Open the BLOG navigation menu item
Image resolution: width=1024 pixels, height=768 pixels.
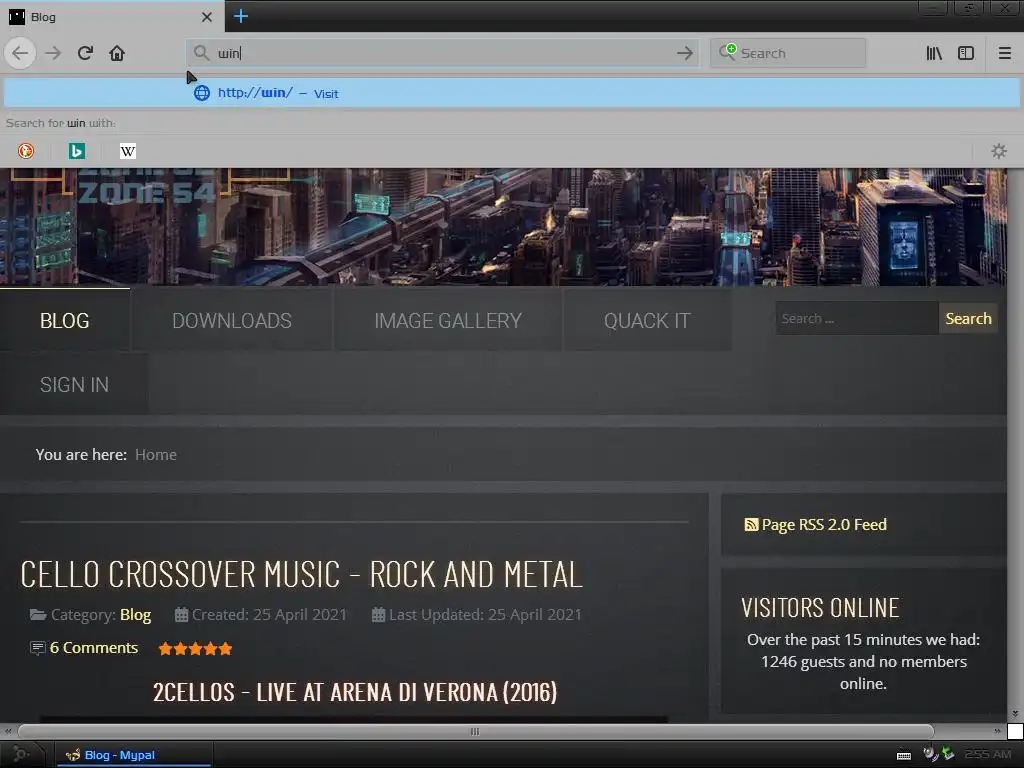65,321
